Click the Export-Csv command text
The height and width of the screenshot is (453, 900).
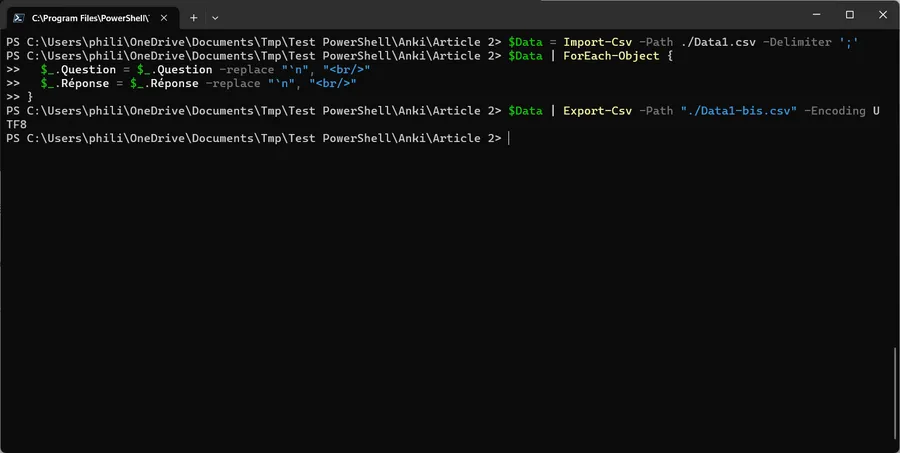[597, 110]
